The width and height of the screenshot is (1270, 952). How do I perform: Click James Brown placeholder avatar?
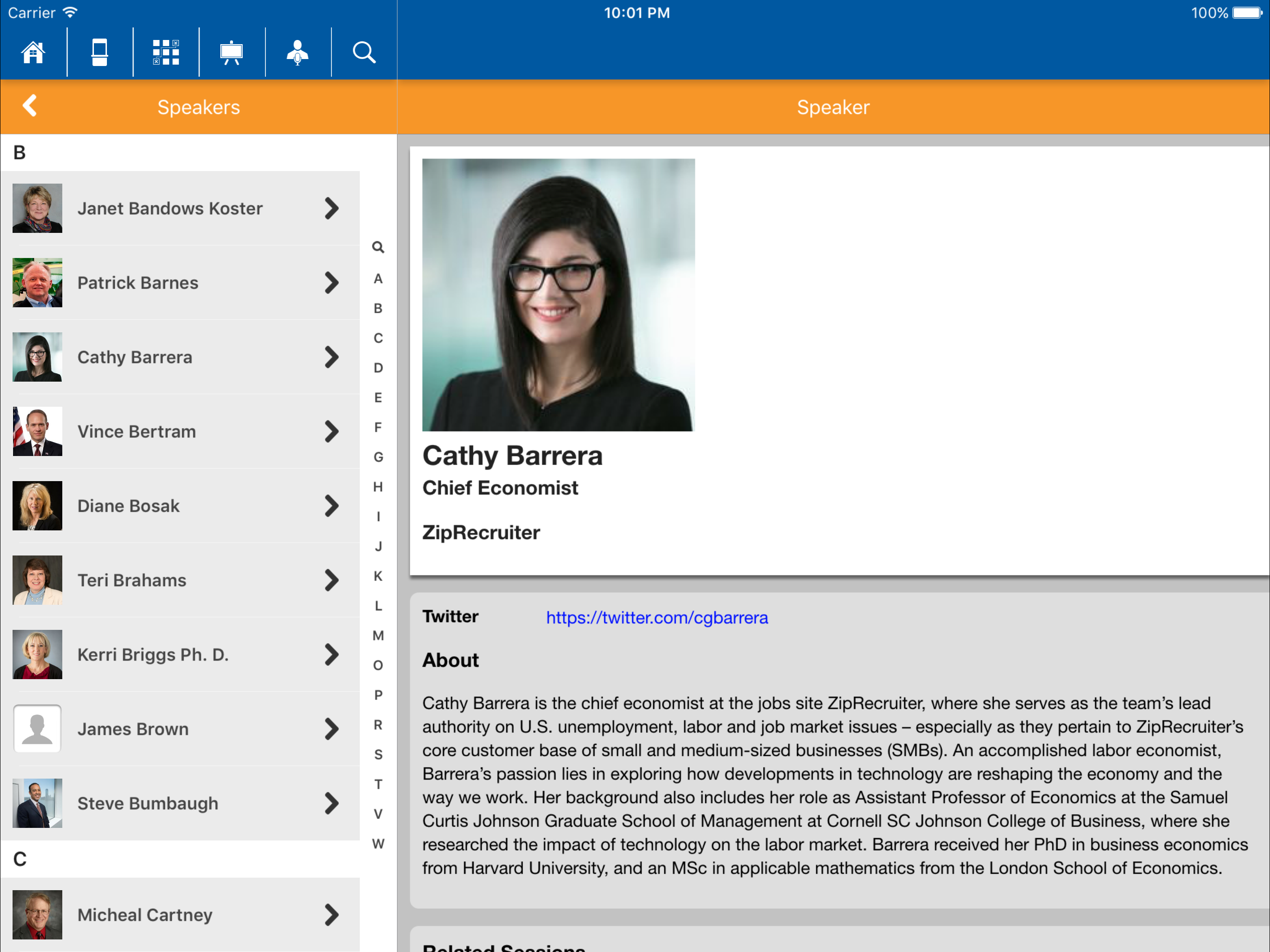(x=37, y=728)
